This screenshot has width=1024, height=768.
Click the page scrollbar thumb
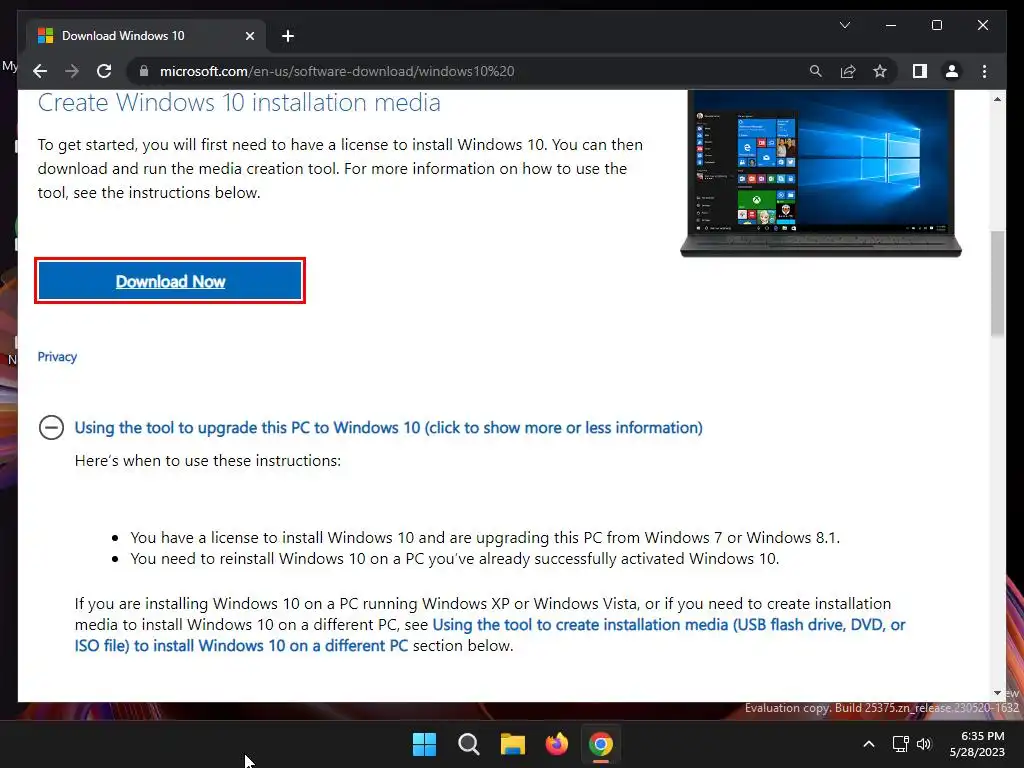[x=997, y=283]
